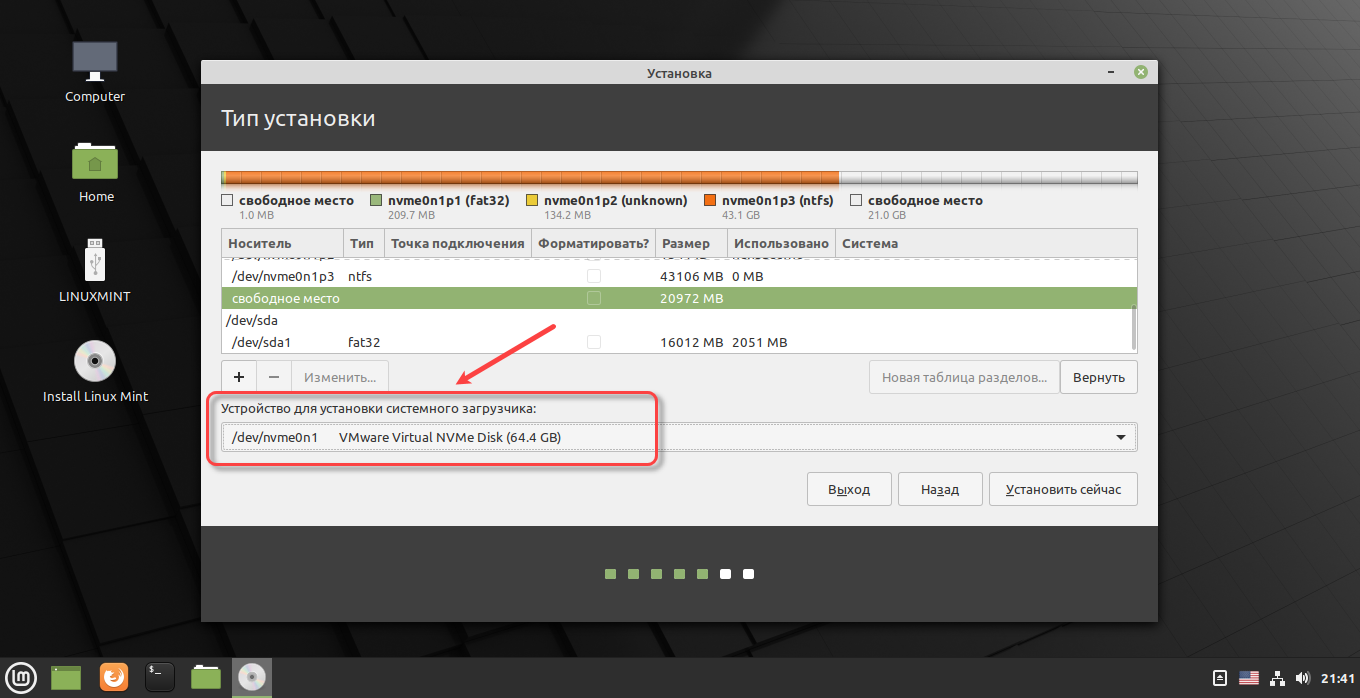The height and width of the screenshot is (698, 1360).
Task: Click the fat32 type cell for sda1
Action: (364, 342)
